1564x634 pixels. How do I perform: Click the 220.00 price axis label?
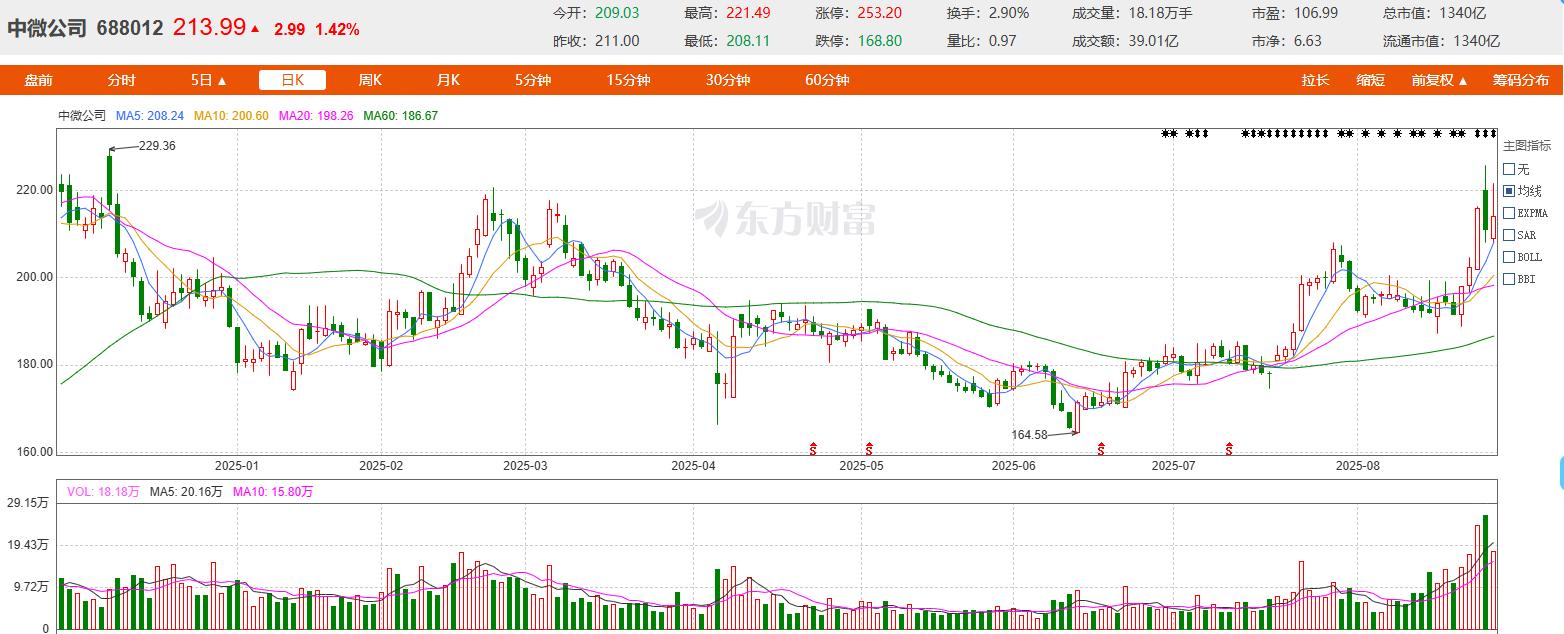[x=36, y=190]
